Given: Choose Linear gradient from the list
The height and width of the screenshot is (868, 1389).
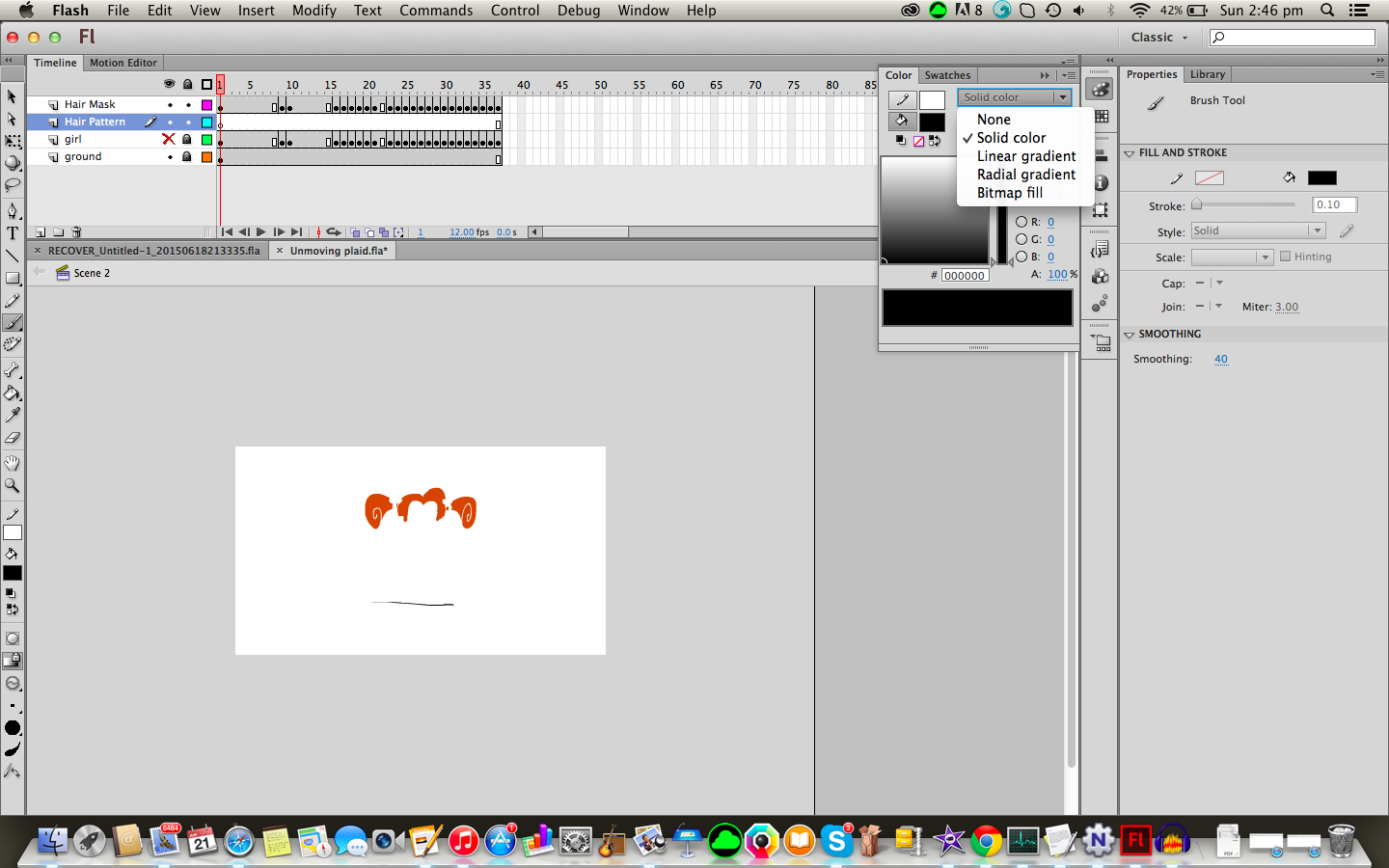Looking at the screenshot, I should [x=1026, y=156].
